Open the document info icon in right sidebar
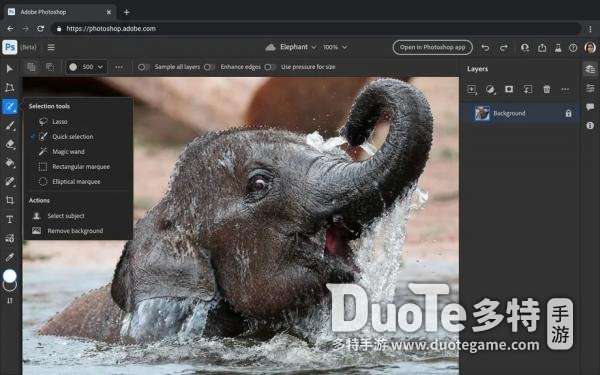The height and width of the screenshot is (375, 600). click(590, 125)
